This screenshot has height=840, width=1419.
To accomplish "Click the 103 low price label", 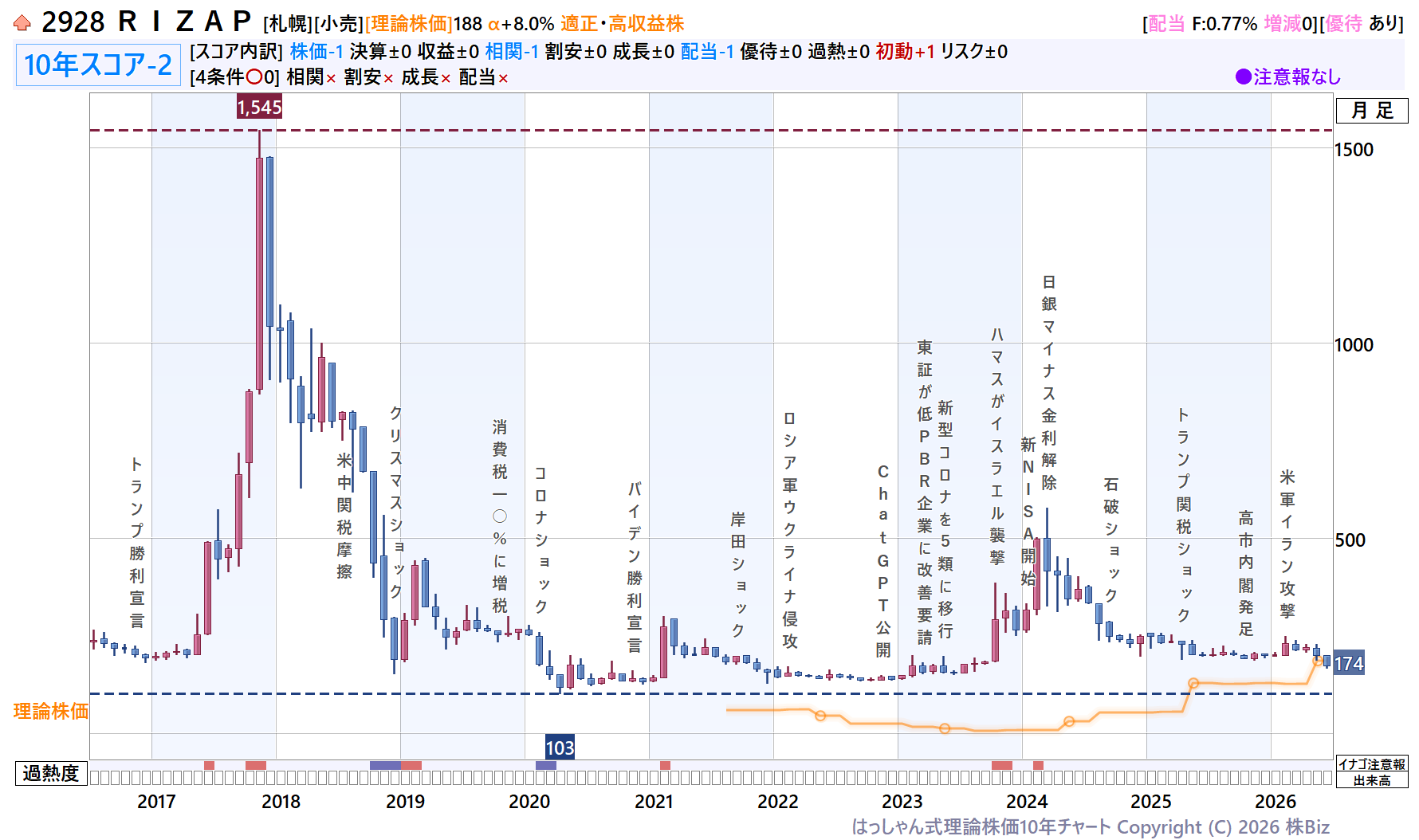I will (560, 748).
